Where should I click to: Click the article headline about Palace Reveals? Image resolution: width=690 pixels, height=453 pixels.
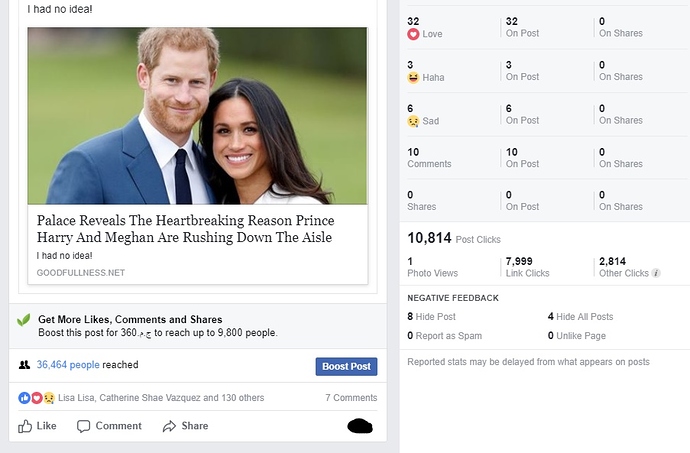185,228
